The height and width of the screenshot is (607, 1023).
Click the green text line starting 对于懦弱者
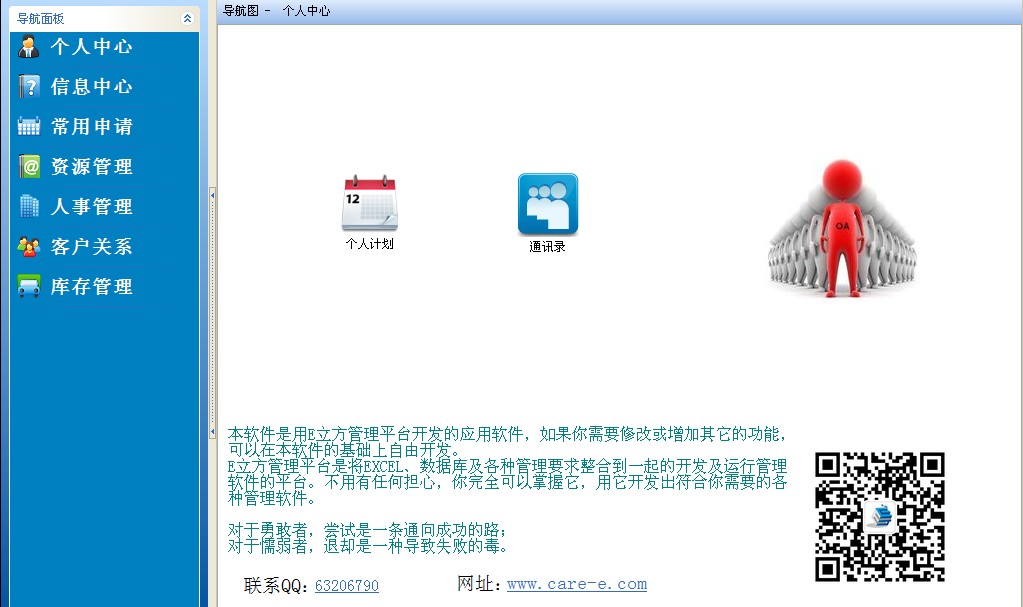(367, 546)
